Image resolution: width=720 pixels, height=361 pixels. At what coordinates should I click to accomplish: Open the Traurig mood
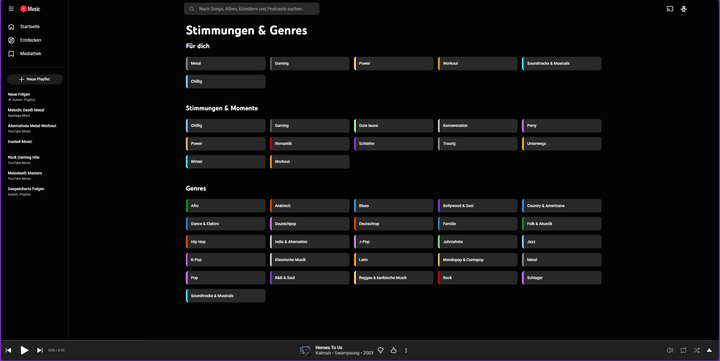coord(478,144)
